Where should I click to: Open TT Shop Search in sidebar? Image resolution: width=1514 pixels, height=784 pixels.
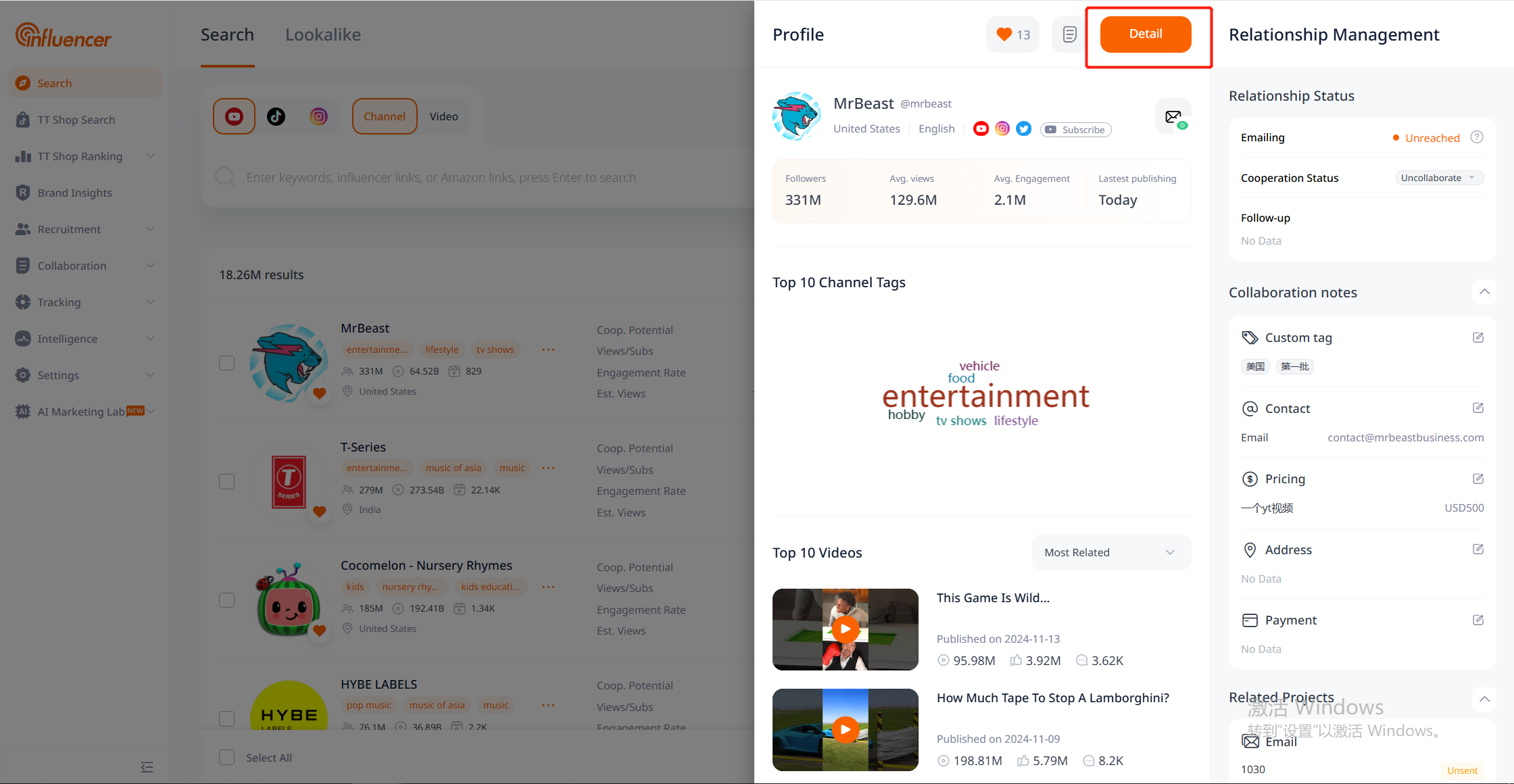[76, 120]
